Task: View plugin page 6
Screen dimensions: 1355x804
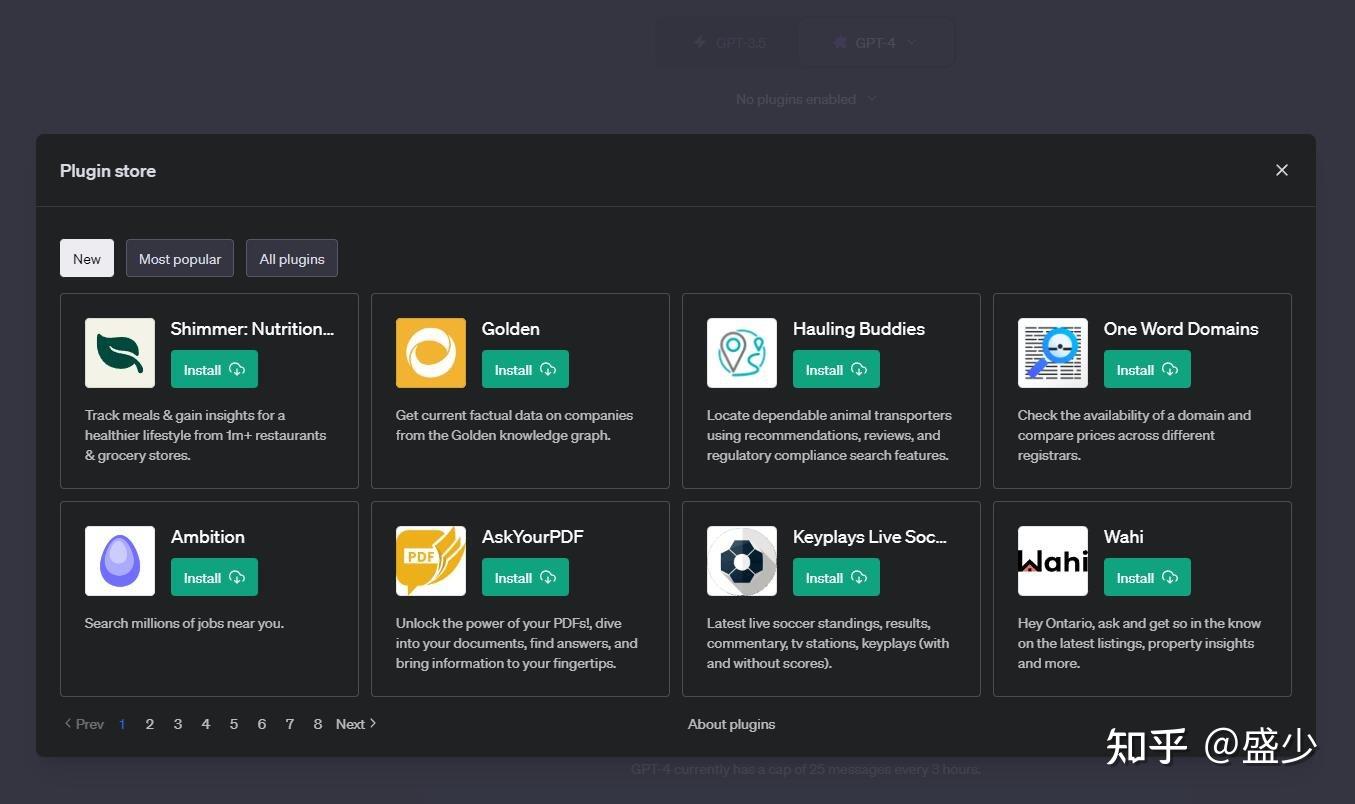Action: pyautogui.click(x=262, y=724)
